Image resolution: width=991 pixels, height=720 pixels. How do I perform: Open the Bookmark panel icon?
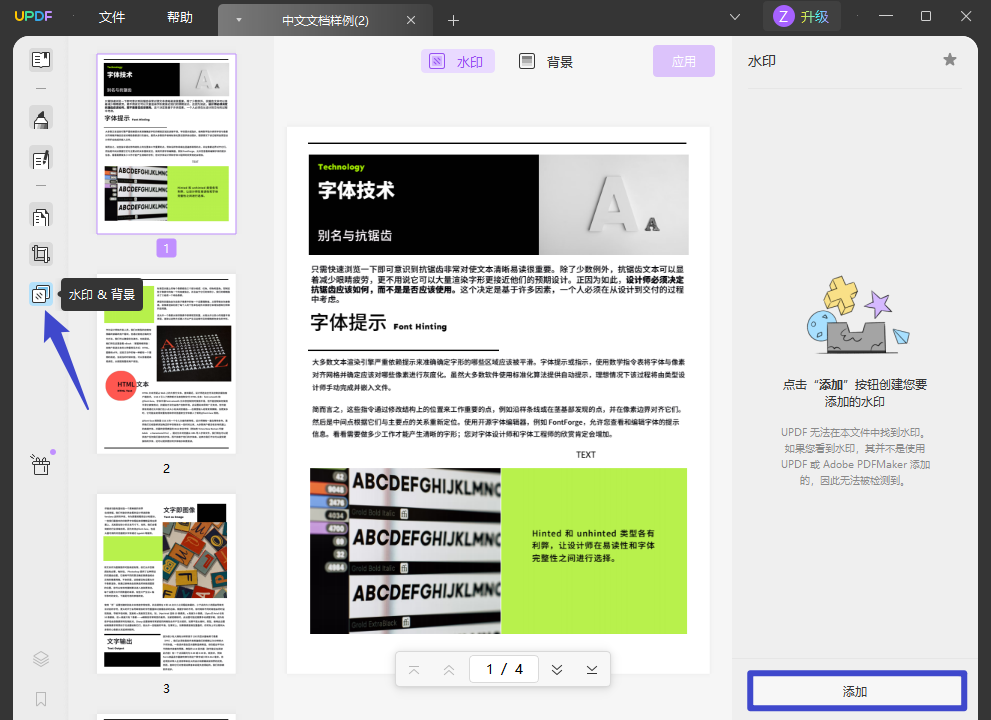(41, 699)
